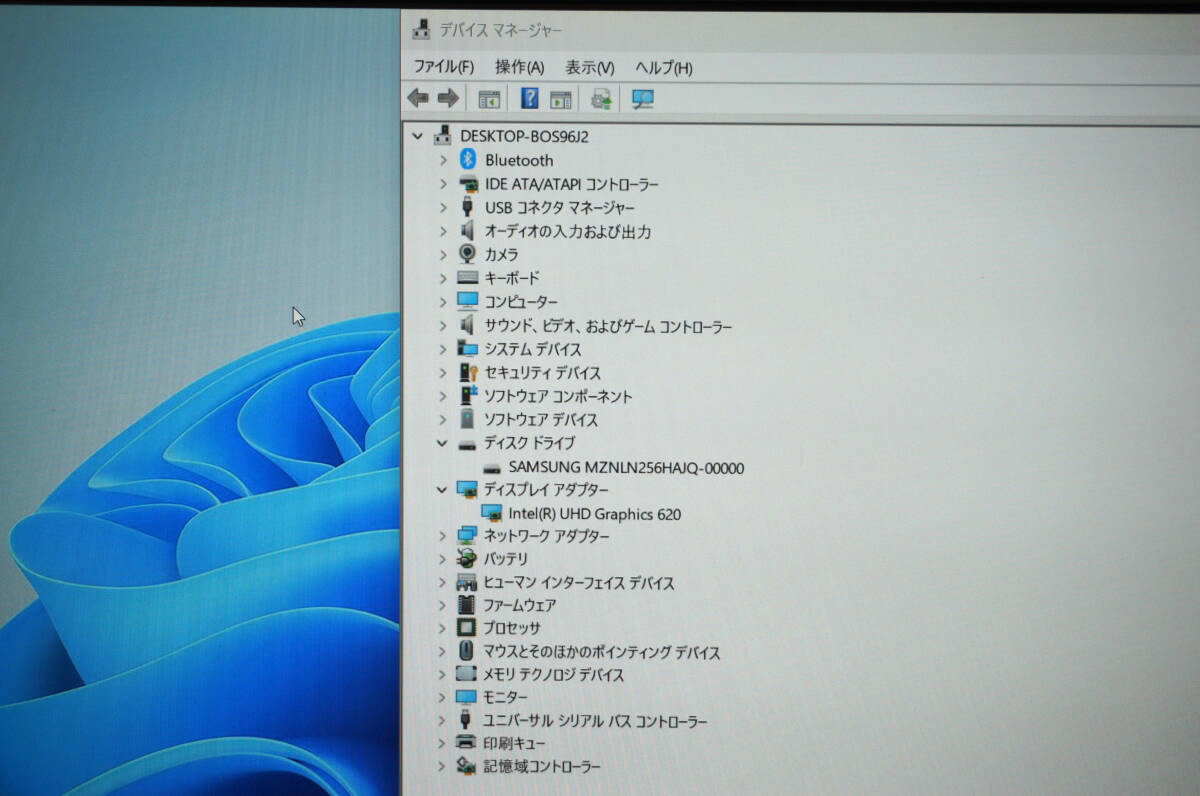The height and width of the screenshot is (796, 1200).
Task: Click the webcam icon beside カメラ
Action: click(467, 254)
